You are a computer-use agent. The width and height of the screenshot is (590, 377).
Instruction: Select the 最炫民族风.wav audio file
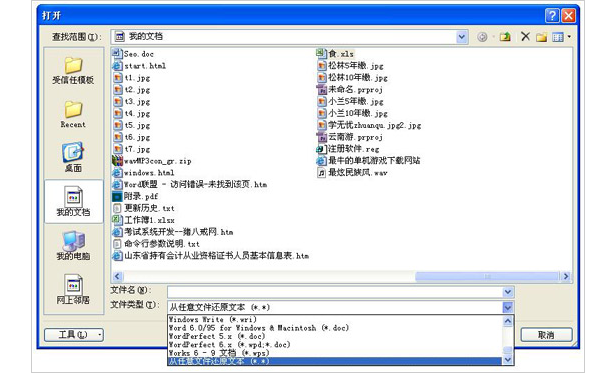click(352, 173)
